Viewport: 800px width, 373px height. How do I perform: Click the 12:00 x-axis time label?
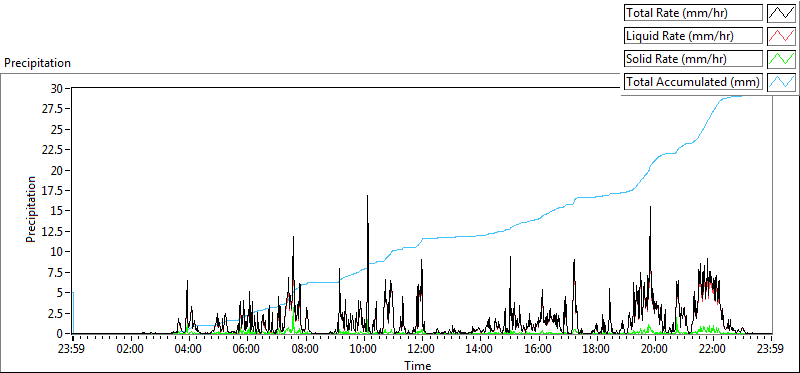tap(422, 349)
